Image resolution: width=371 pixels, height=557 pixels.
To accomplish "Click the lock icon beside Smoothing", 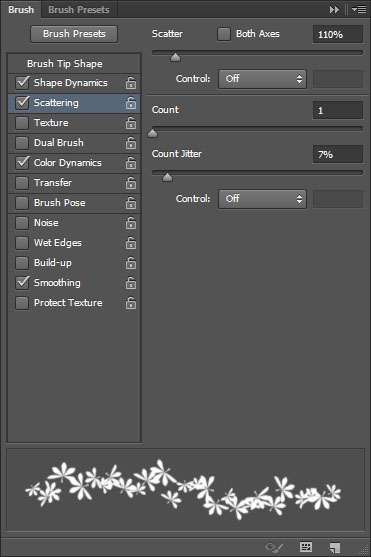I will (x=131, y=283).
